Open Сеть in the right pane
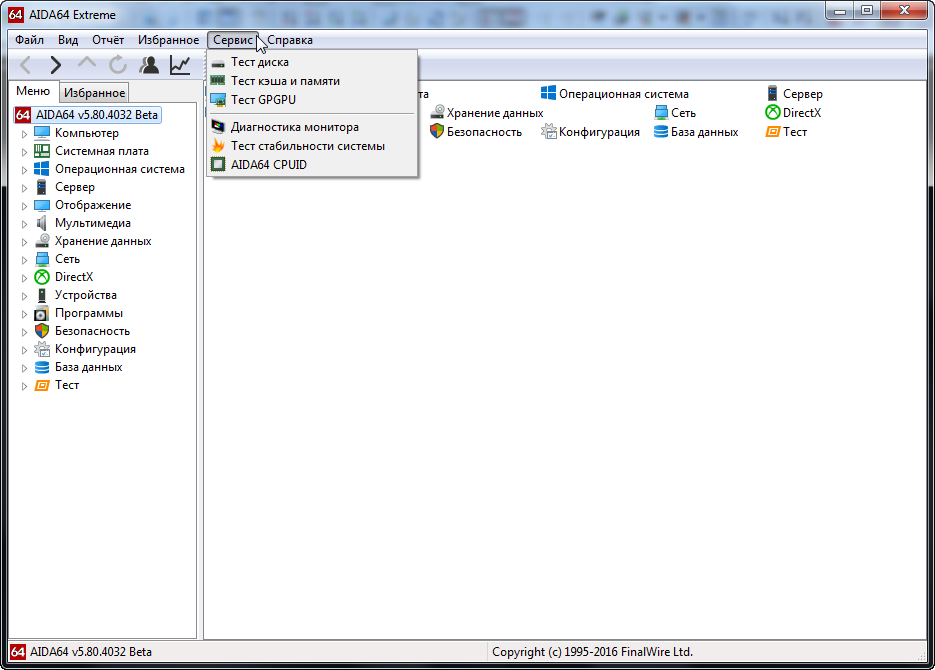 click(x=674, y=113)
